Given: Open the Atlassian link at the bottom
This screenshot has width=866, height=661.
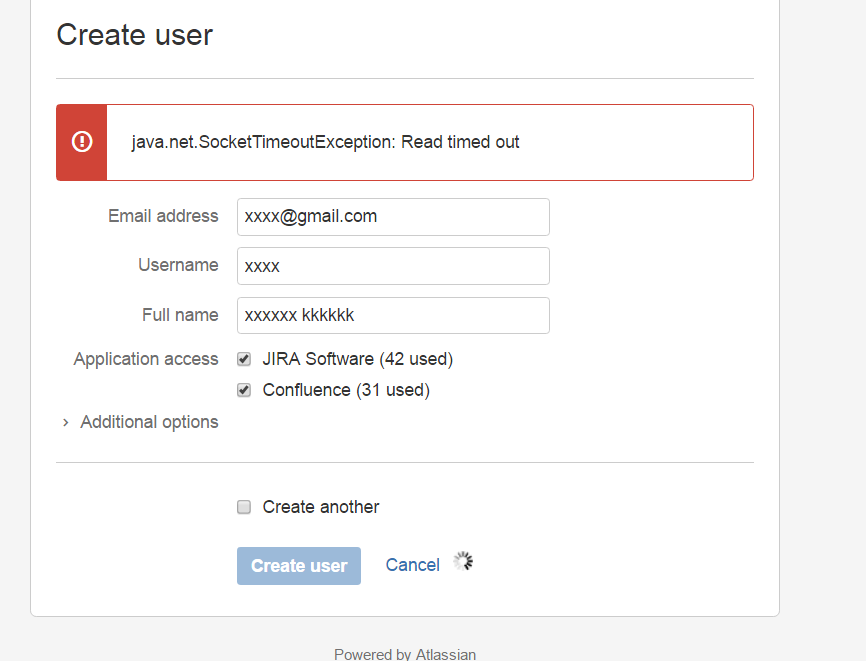Looking at the screenshot, I should tap(446, 654).
